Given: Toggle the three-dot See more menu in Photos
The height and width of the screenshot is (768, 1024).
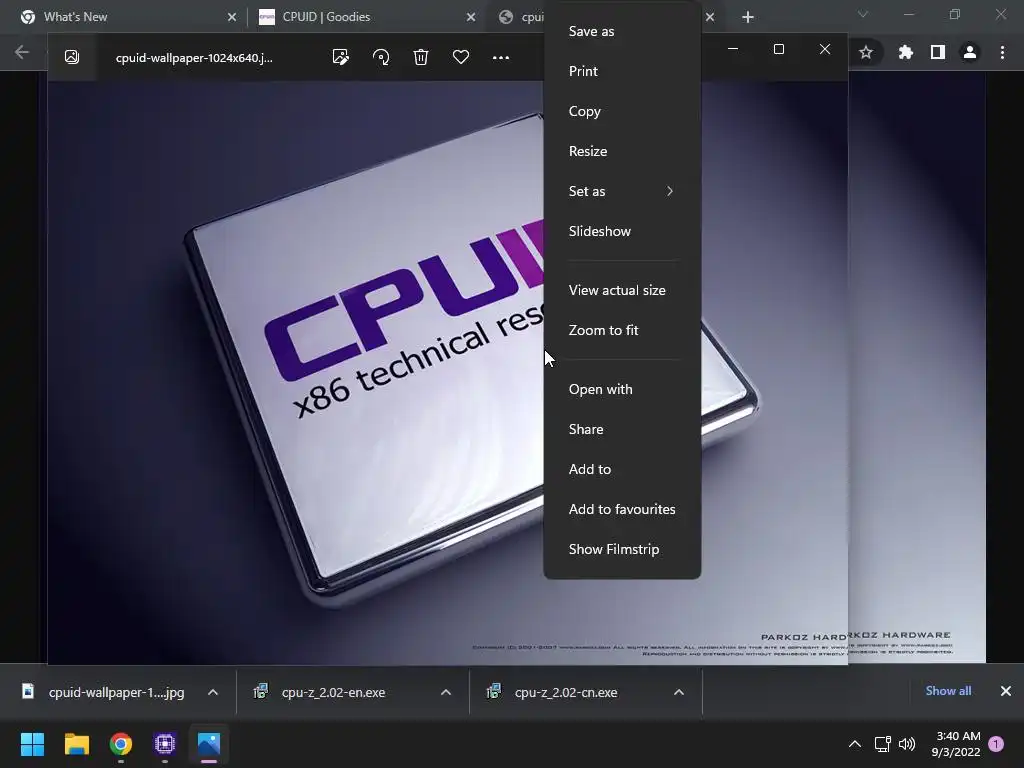Looking at the screenshot, I should tap(501, 57).
